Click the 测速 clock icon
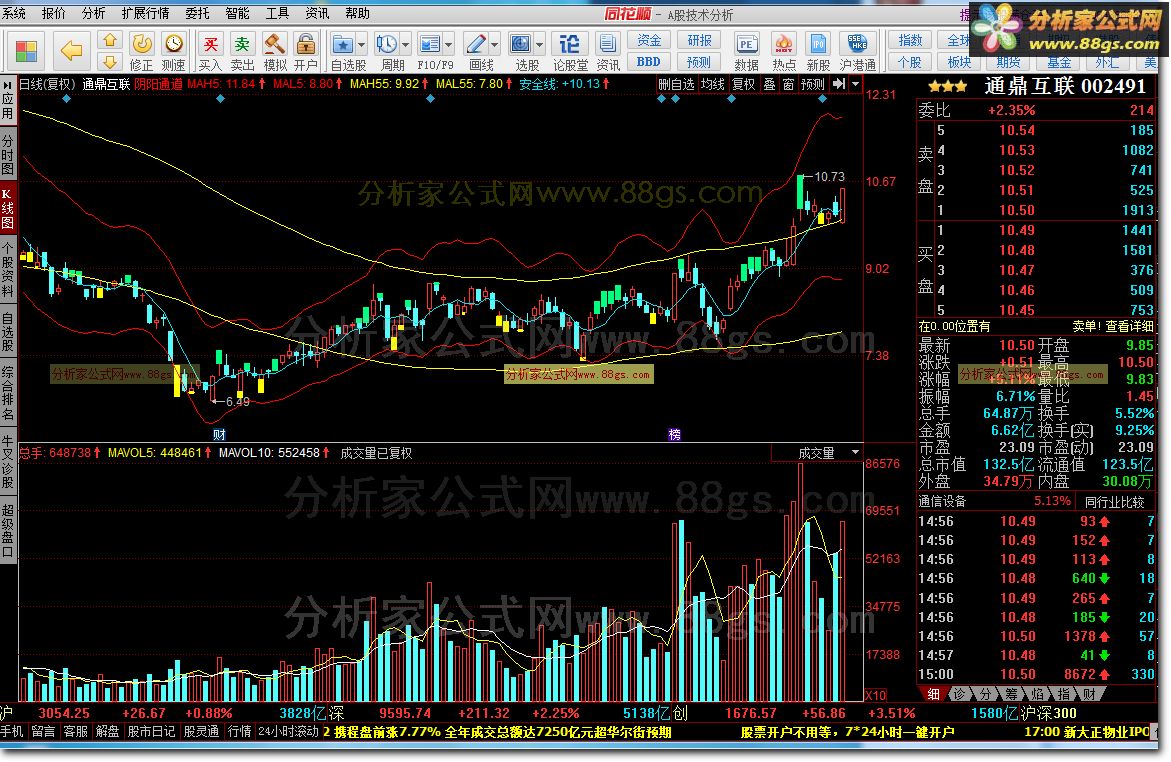 [173, 43]
